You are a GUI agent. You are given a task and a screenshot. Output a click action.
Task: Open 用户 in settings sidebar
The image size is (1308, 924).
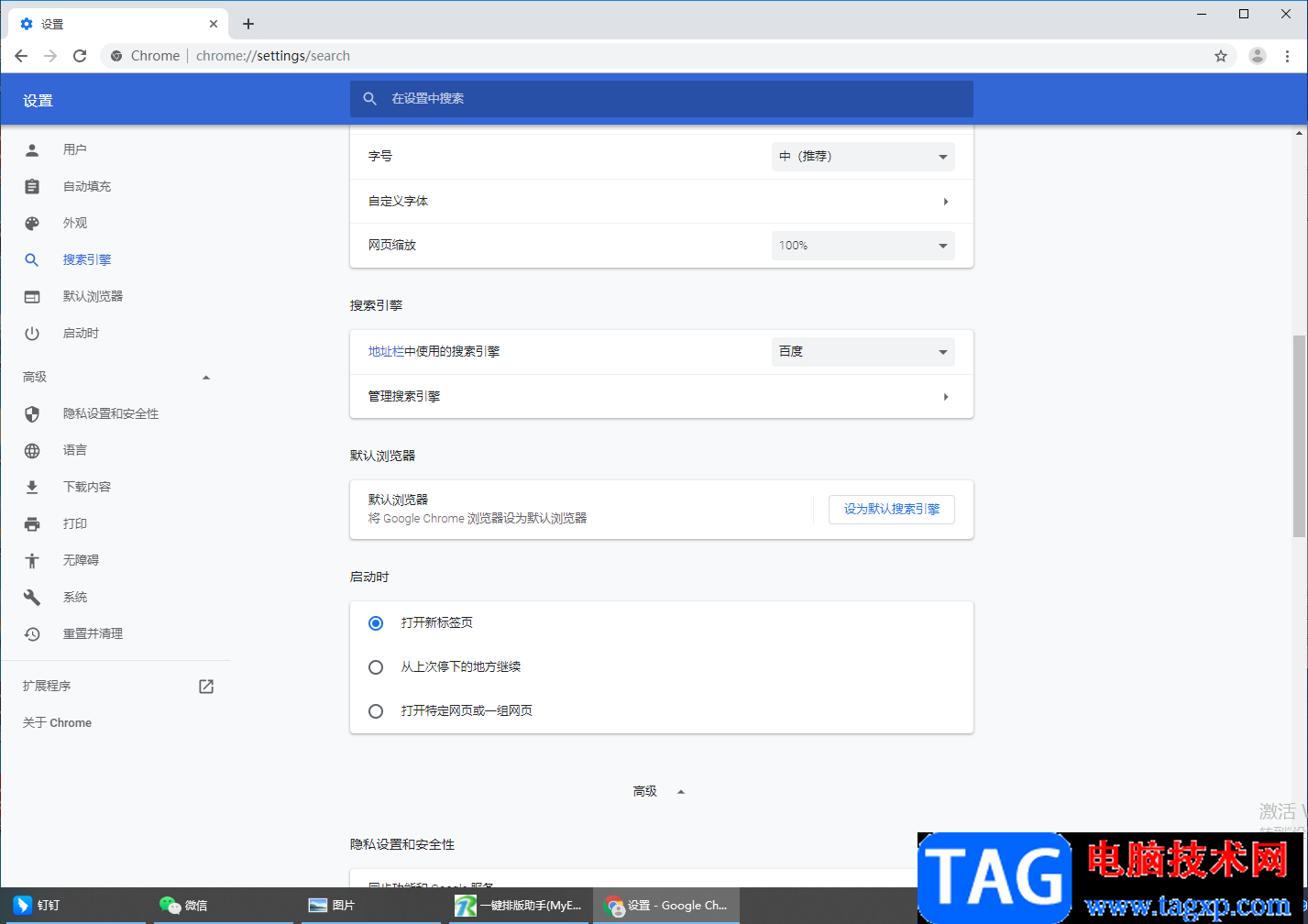tap(75, 149)
